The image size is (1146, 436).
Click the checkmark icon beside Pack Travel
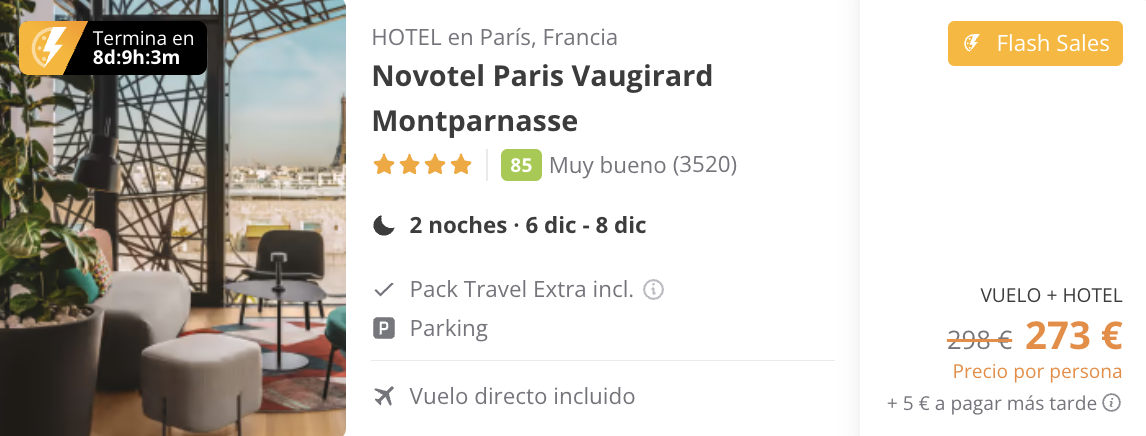click(x=383, y=290)
